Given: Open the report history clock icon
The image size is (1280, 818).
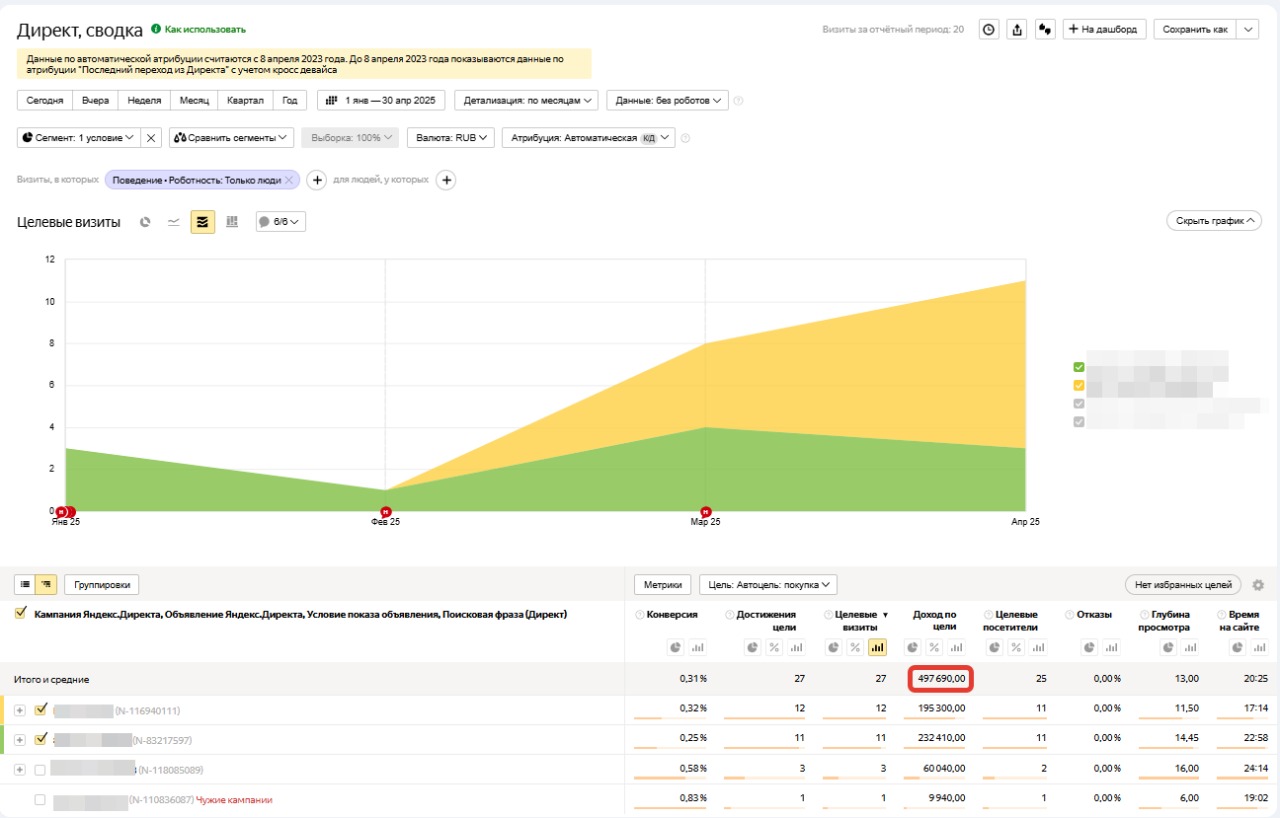Looking at the screenshot, I should [x=988, y=30].
